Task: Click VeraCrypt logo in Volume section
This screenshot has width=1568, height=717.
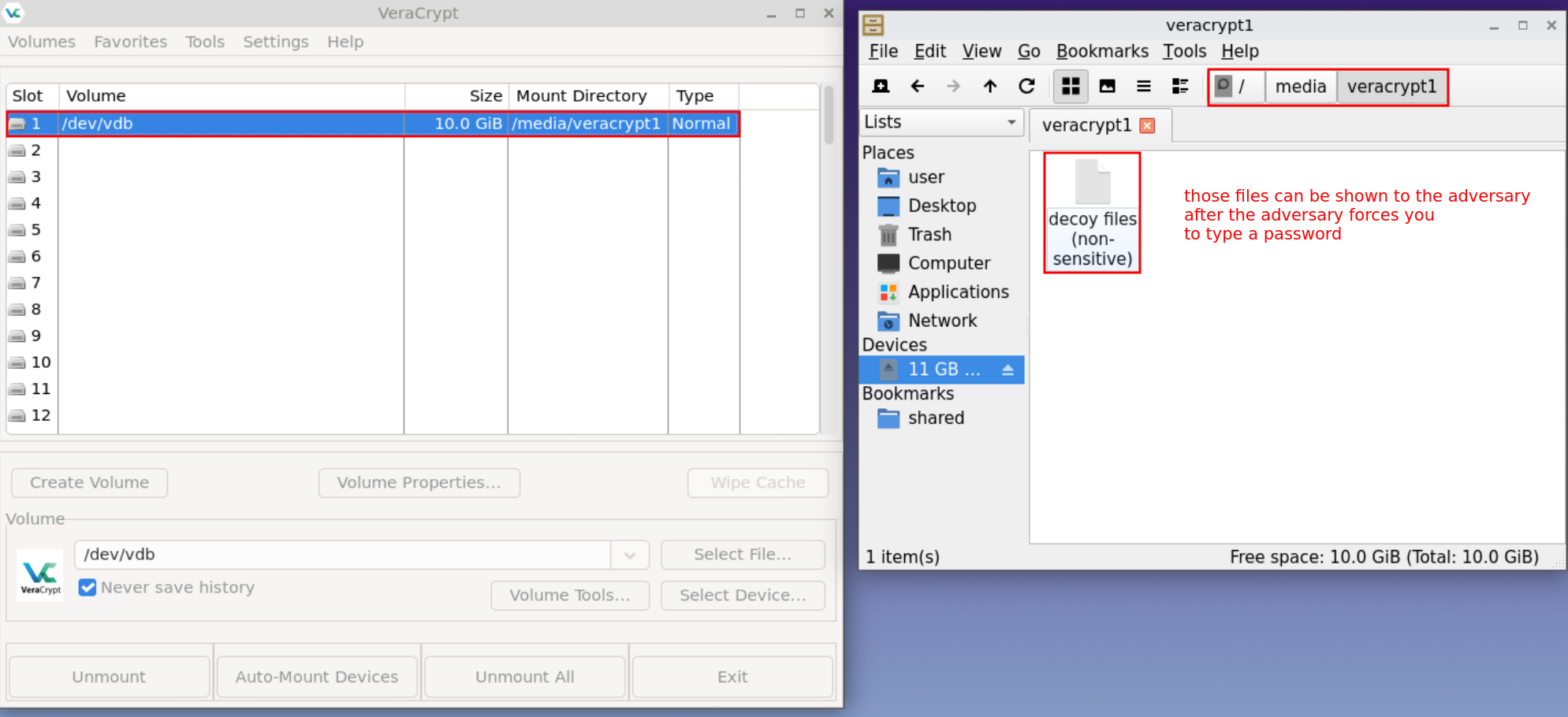Action: pos(40,575)
